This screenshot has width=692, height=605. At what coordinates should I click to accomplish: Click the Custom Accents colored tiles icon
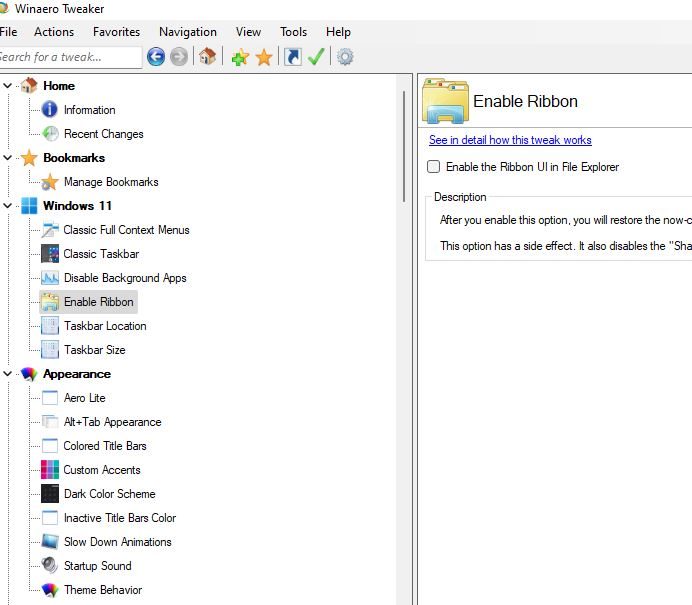click(50, 470)
